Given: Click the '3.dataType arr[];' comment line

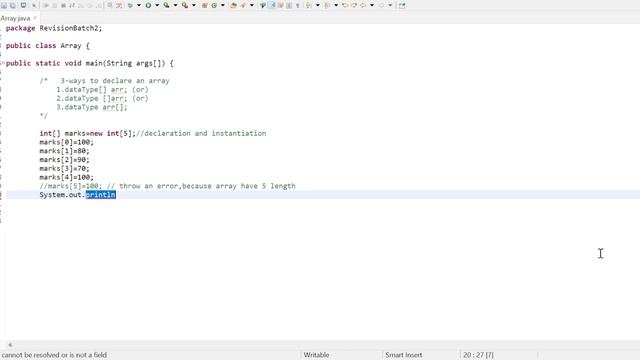Looking at the screenshot, I should click(92, 107).
